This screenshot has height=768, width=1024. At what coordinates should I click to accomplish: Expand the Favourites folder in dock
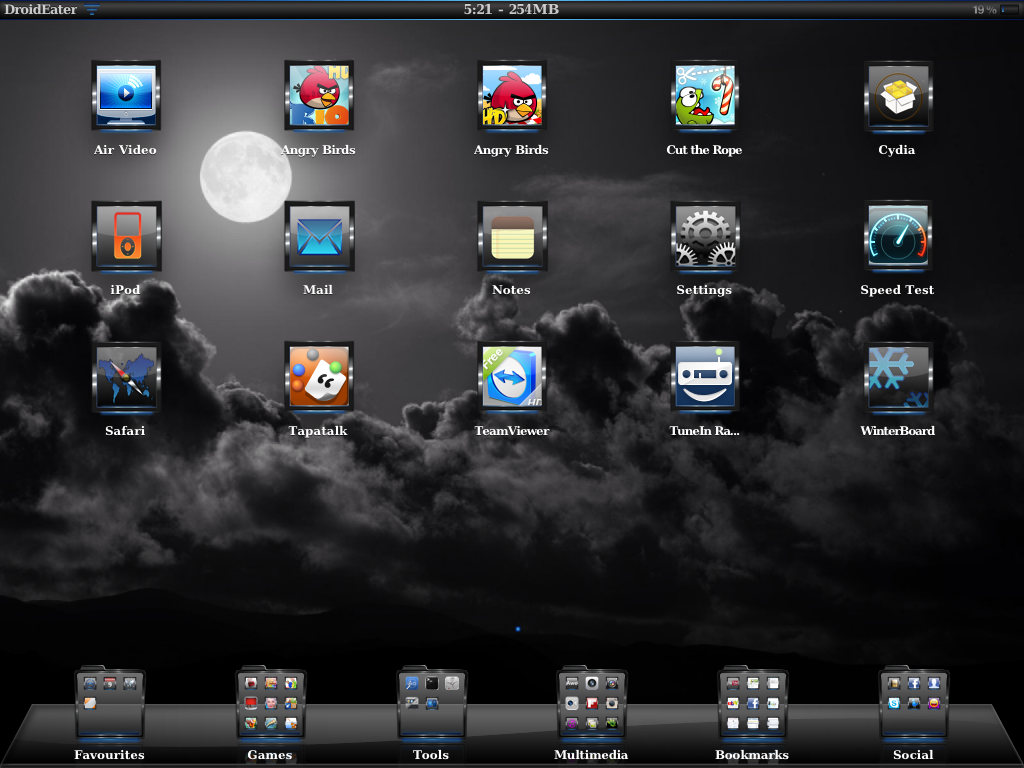[x=109, y=704]
